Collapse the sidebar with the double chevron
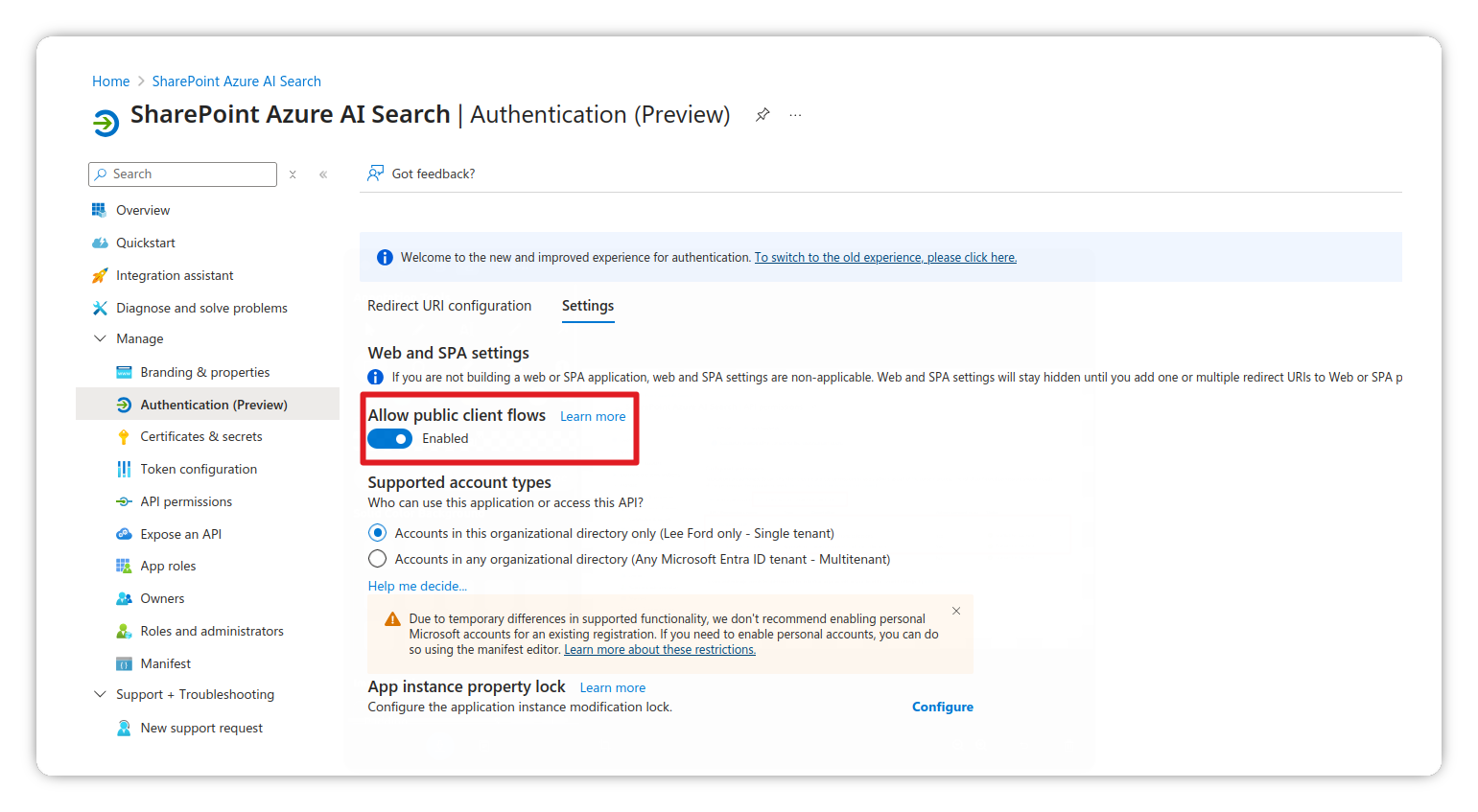 click(322, 174)
